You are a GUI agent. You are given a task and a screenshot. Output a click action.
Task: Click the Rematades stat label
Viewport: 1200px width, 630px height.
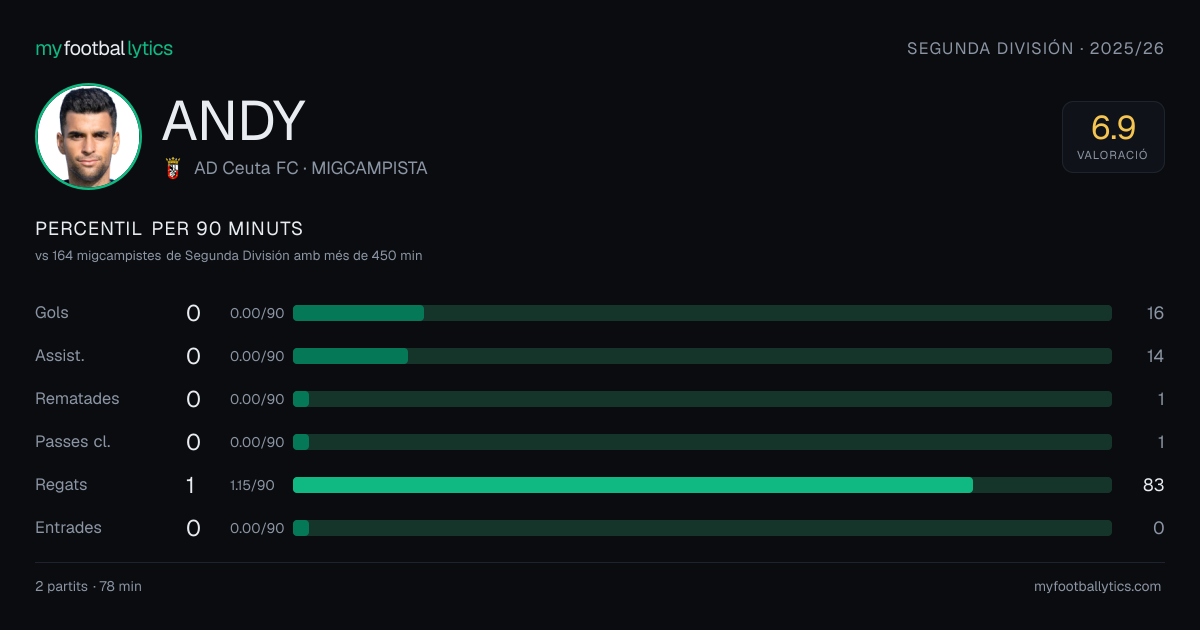pos(77,399)
